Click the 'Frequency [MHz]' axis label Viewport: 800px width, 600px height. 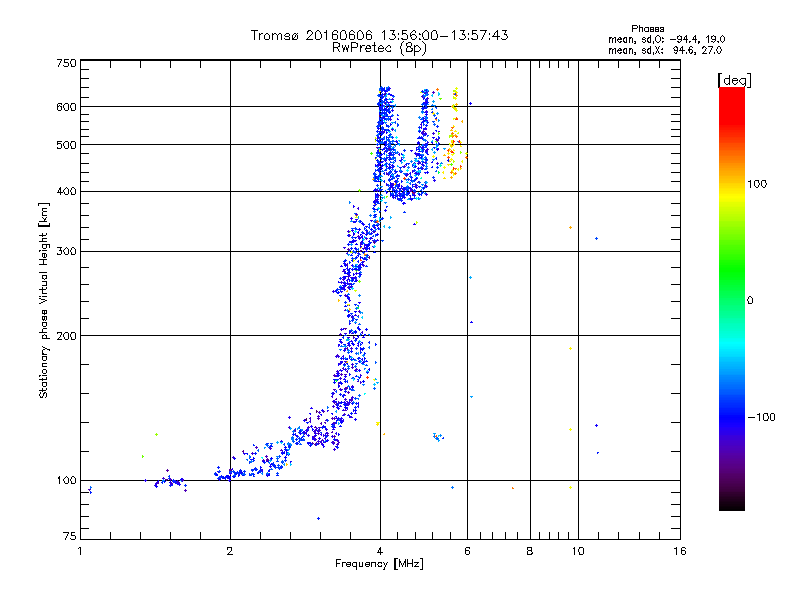pos(379,564)
